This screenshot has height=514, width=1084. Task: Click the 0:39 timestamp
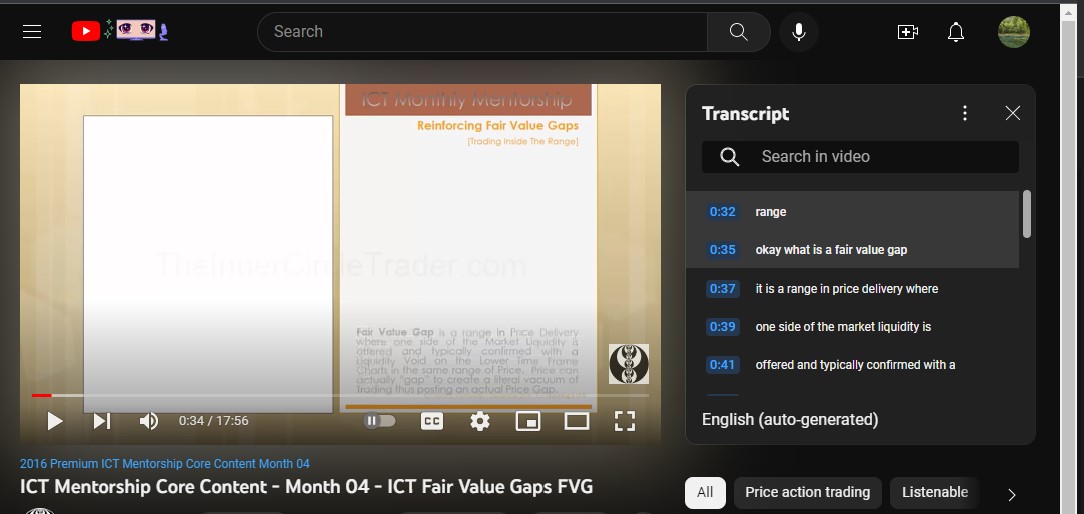pyautogui.click(x=722, y=327)
